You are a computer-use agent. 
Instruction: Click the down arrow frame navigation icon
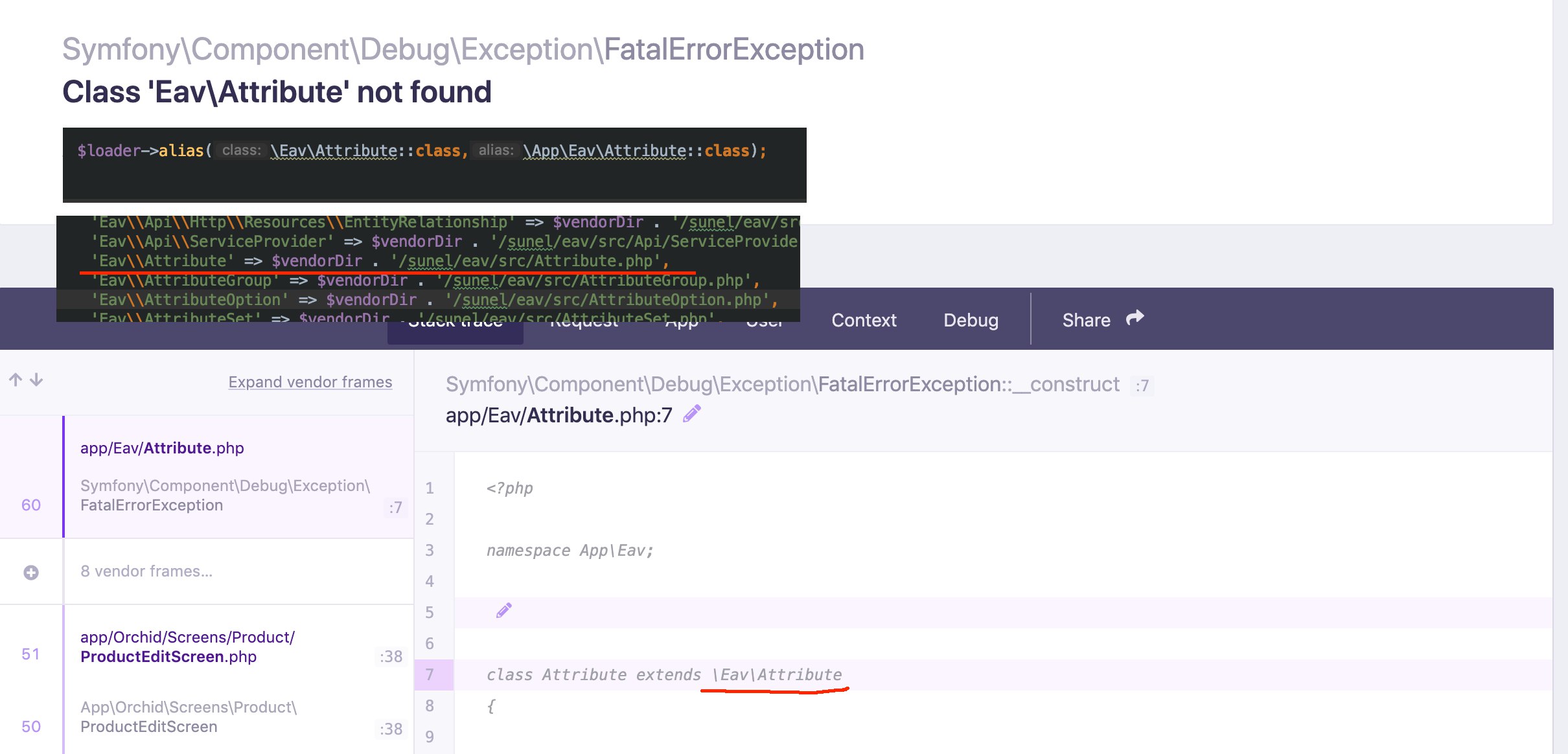point(37,380)
